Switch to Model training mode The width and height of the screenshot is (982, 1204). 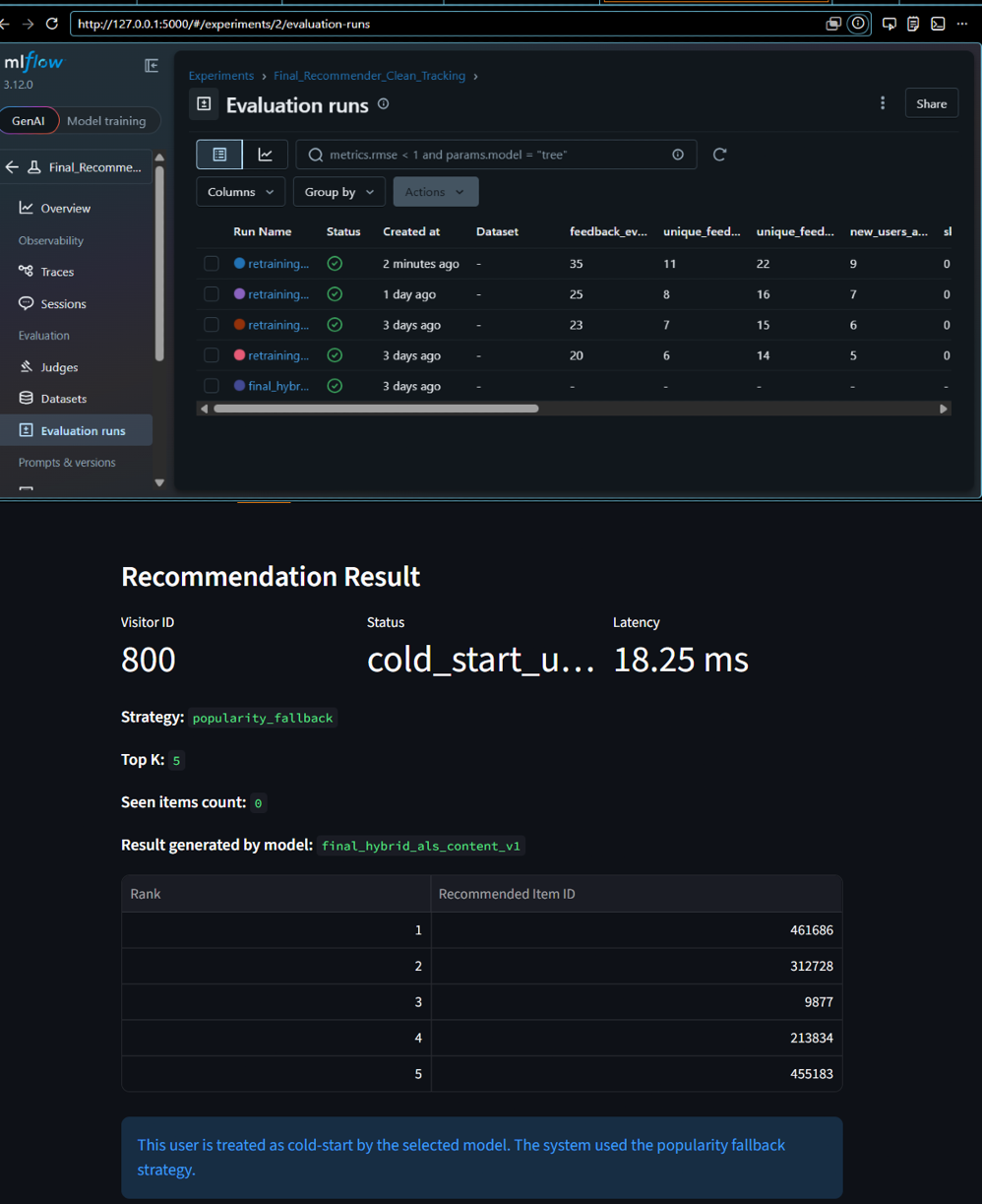pyautogui.click(x=106, y=120)
